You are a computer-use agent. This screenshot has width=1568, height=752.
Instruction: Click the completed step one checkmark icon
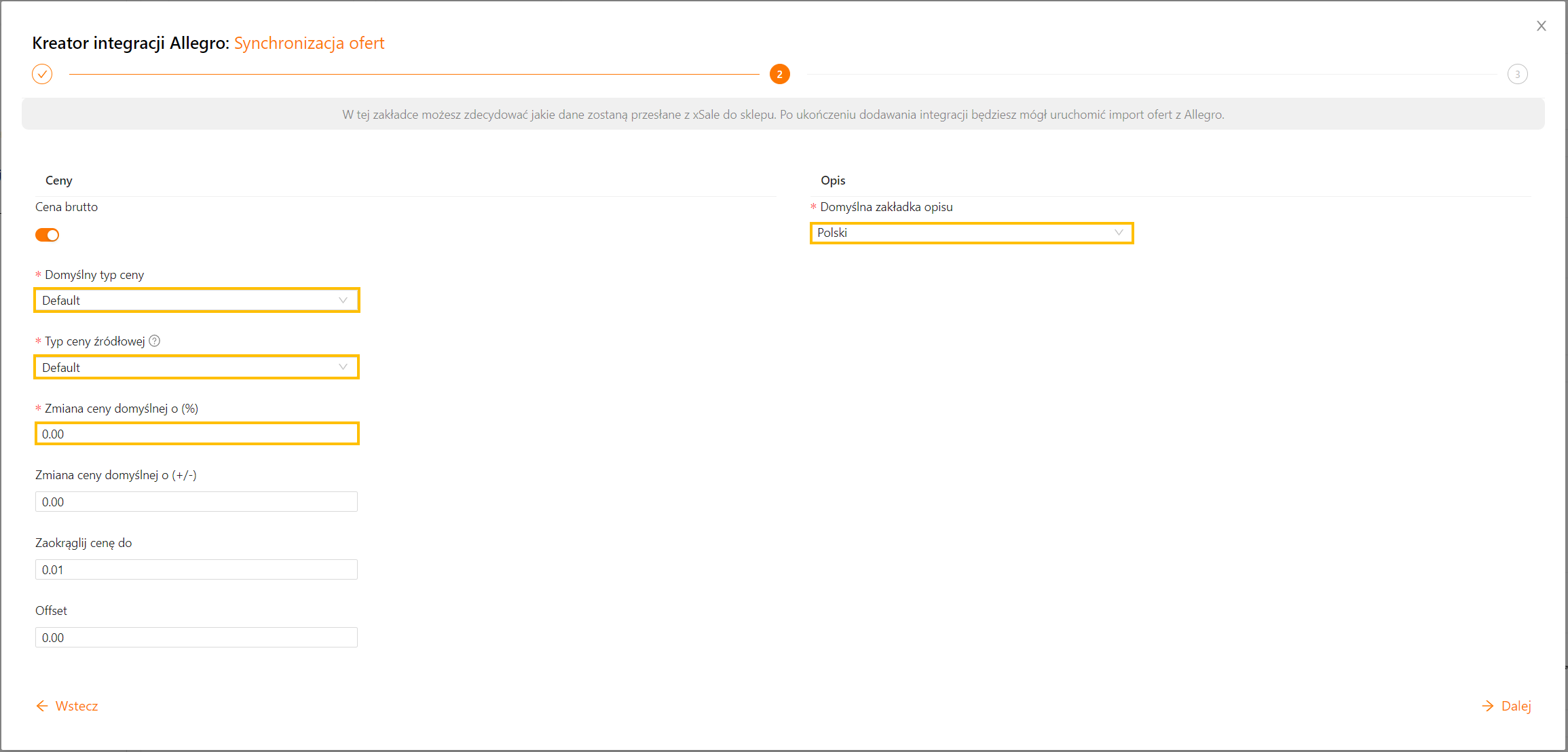(42, 74)
